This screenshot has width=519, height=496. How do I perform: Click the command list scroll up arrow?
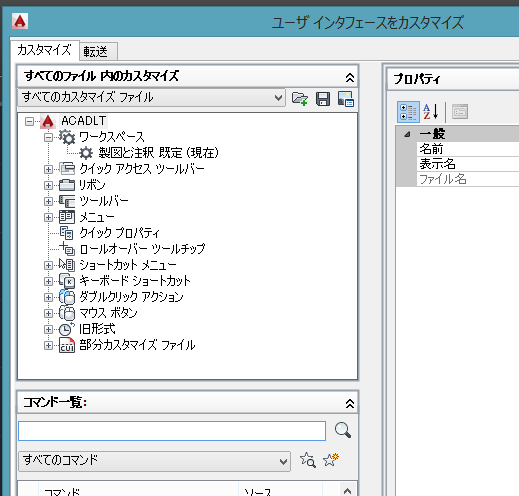347,490
